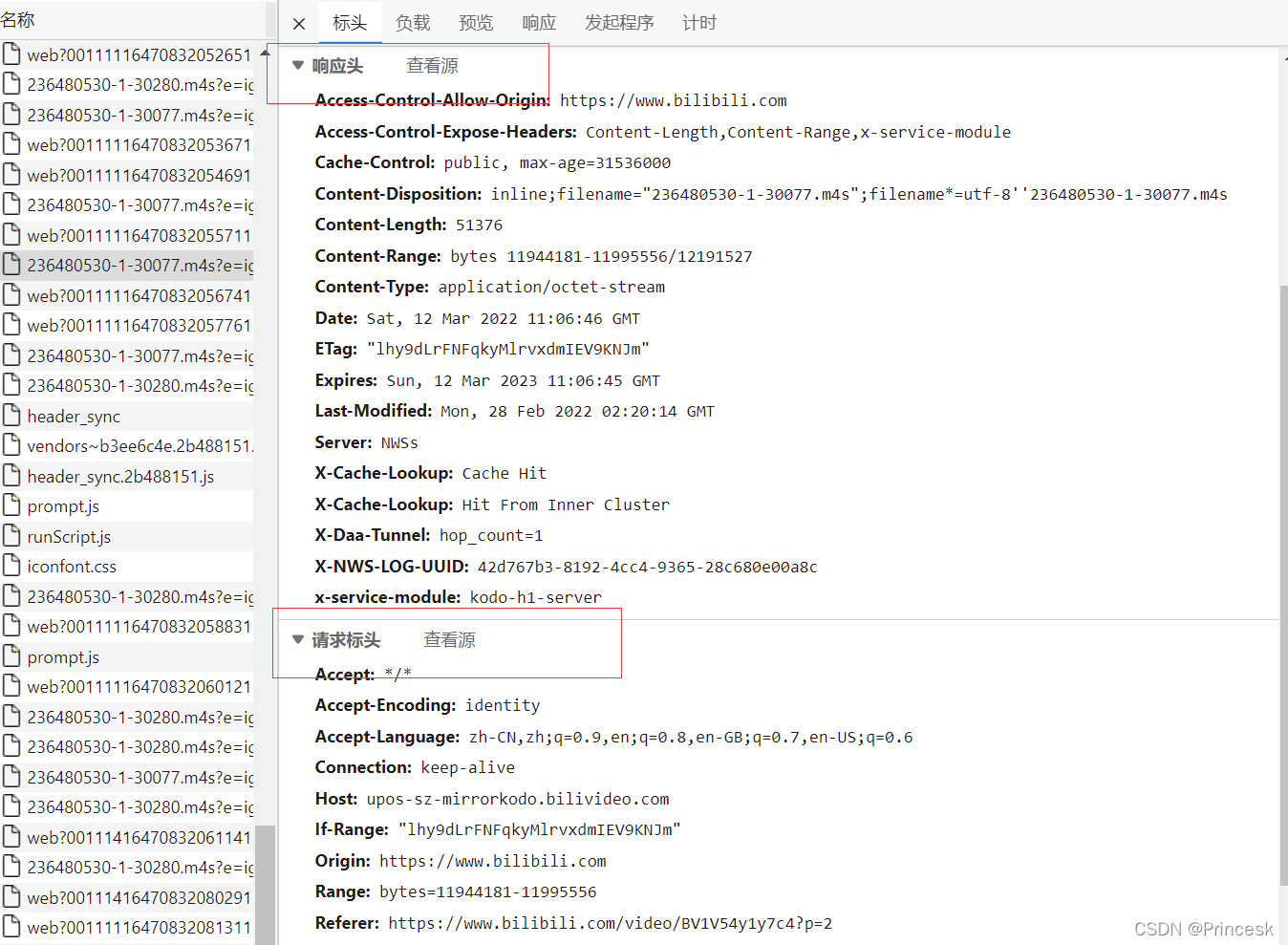Screen dimensions: 1288x945
Task: Open the 发起程序 tab
Action: [619, 23]
